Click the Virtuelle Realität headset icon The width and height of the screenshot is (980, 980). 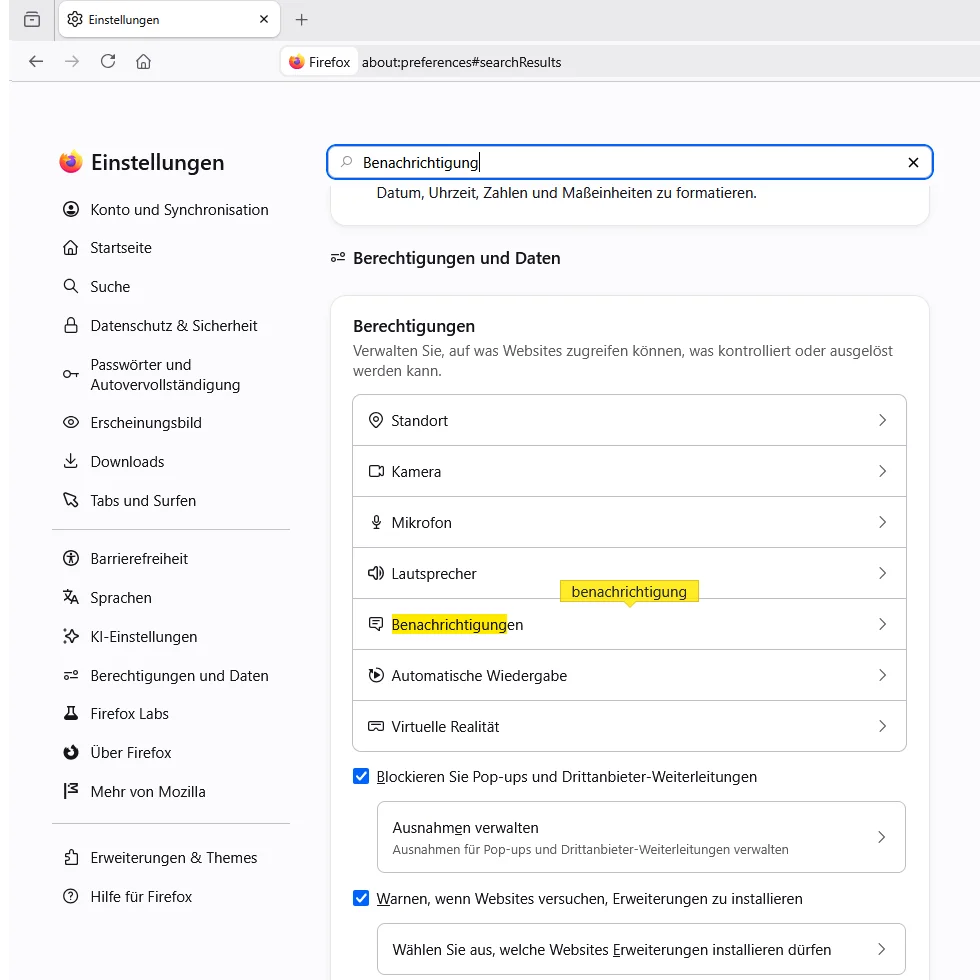pyautogui.click(x=376, y=726)
